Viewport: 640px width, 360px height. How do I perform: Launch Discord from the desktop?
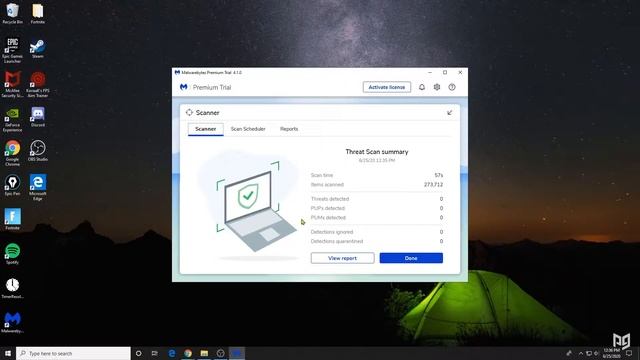click(38, 117)
